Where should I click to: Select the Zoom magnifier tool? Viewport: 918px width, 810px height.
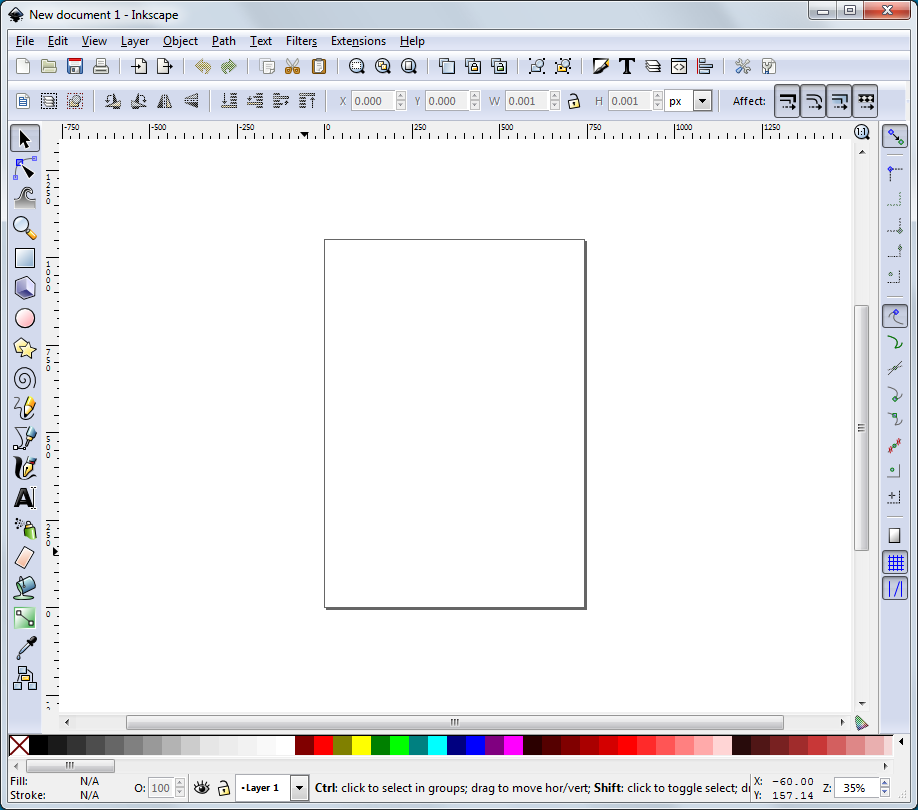pyautogui.click(x=25, y=228)
